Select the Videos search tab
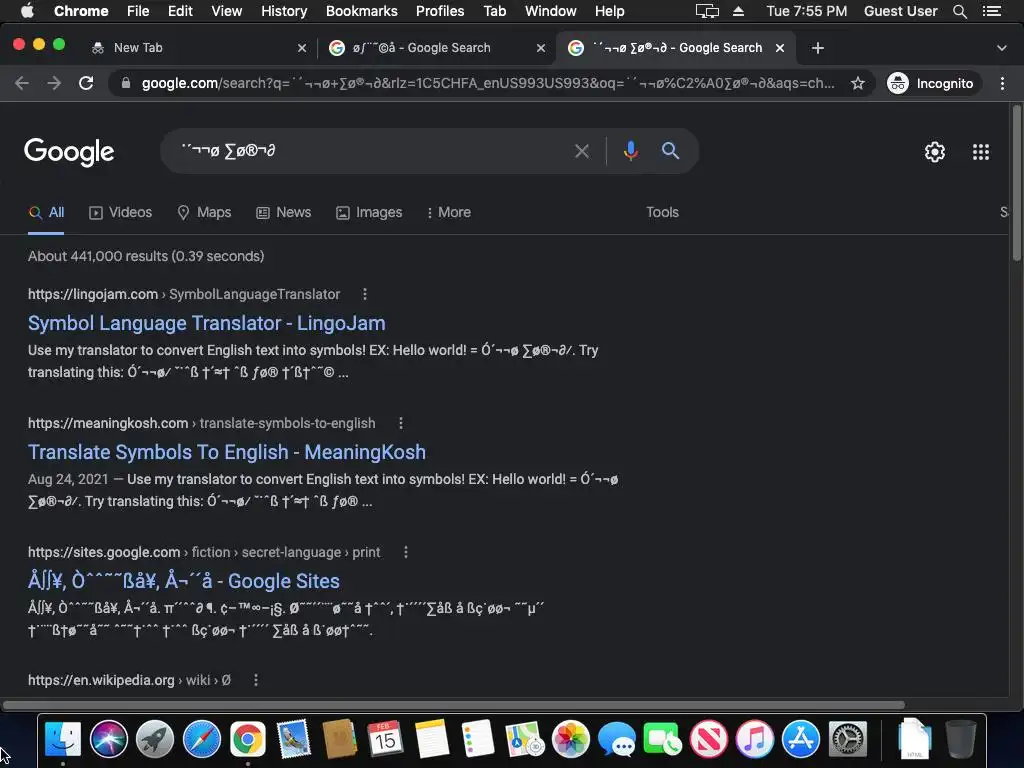1024x768 pixels. (121, 212)
